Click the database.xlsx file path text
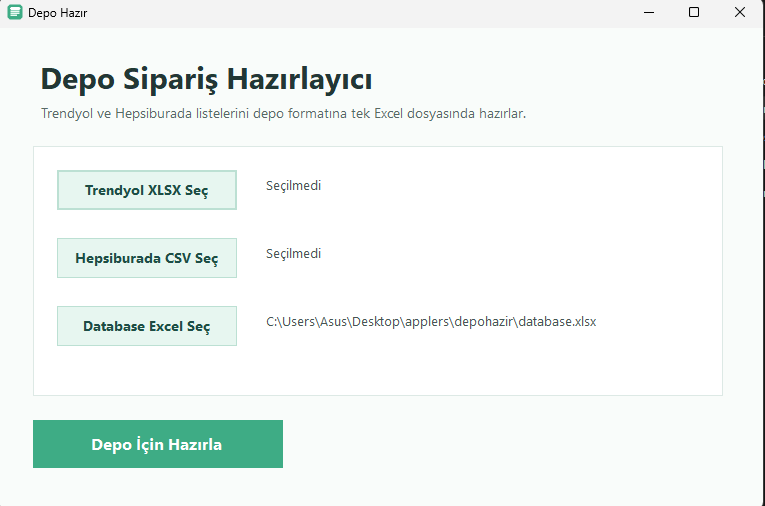 pos(431,322)
